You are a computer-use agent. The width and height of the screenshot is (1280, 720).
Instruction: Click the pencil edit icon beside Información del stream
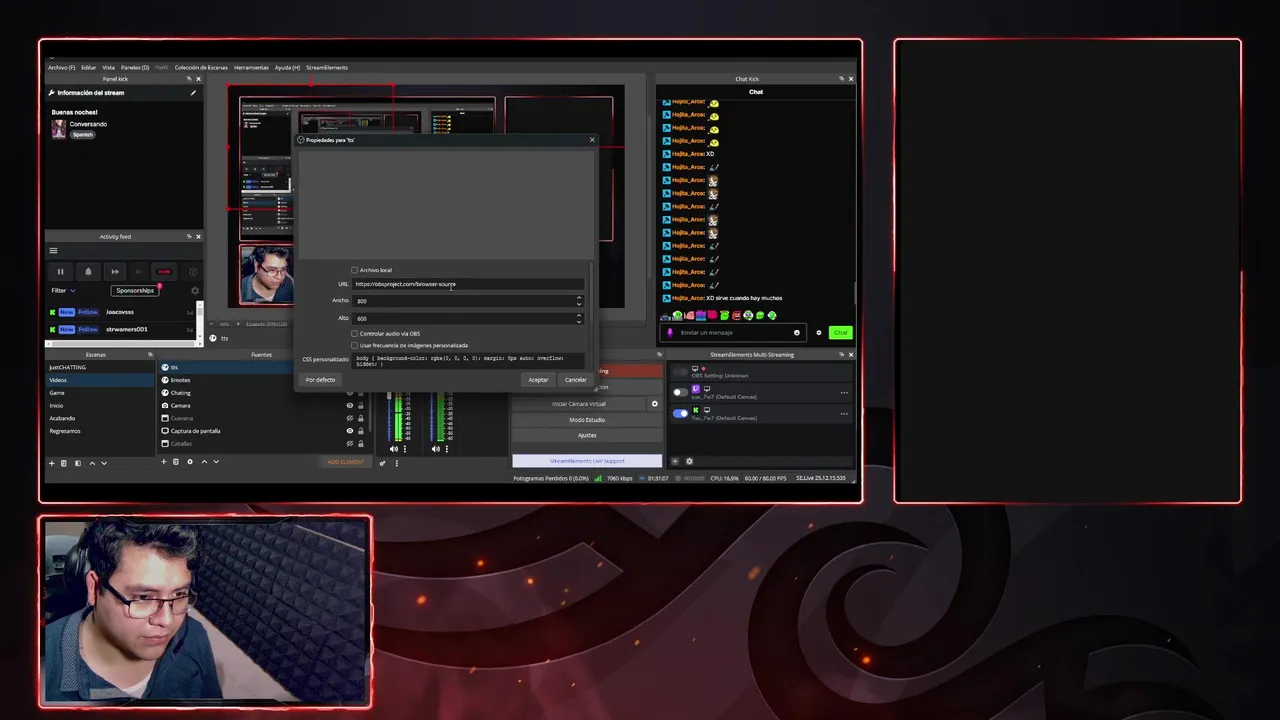pyautogui.click(x=193, y=93)
